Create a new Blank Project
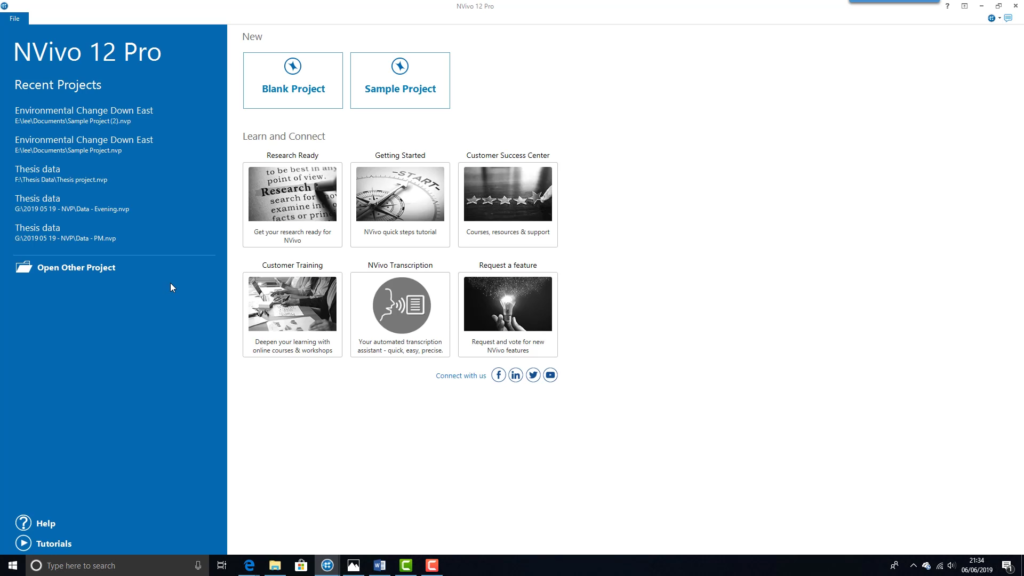 [293, 80]
